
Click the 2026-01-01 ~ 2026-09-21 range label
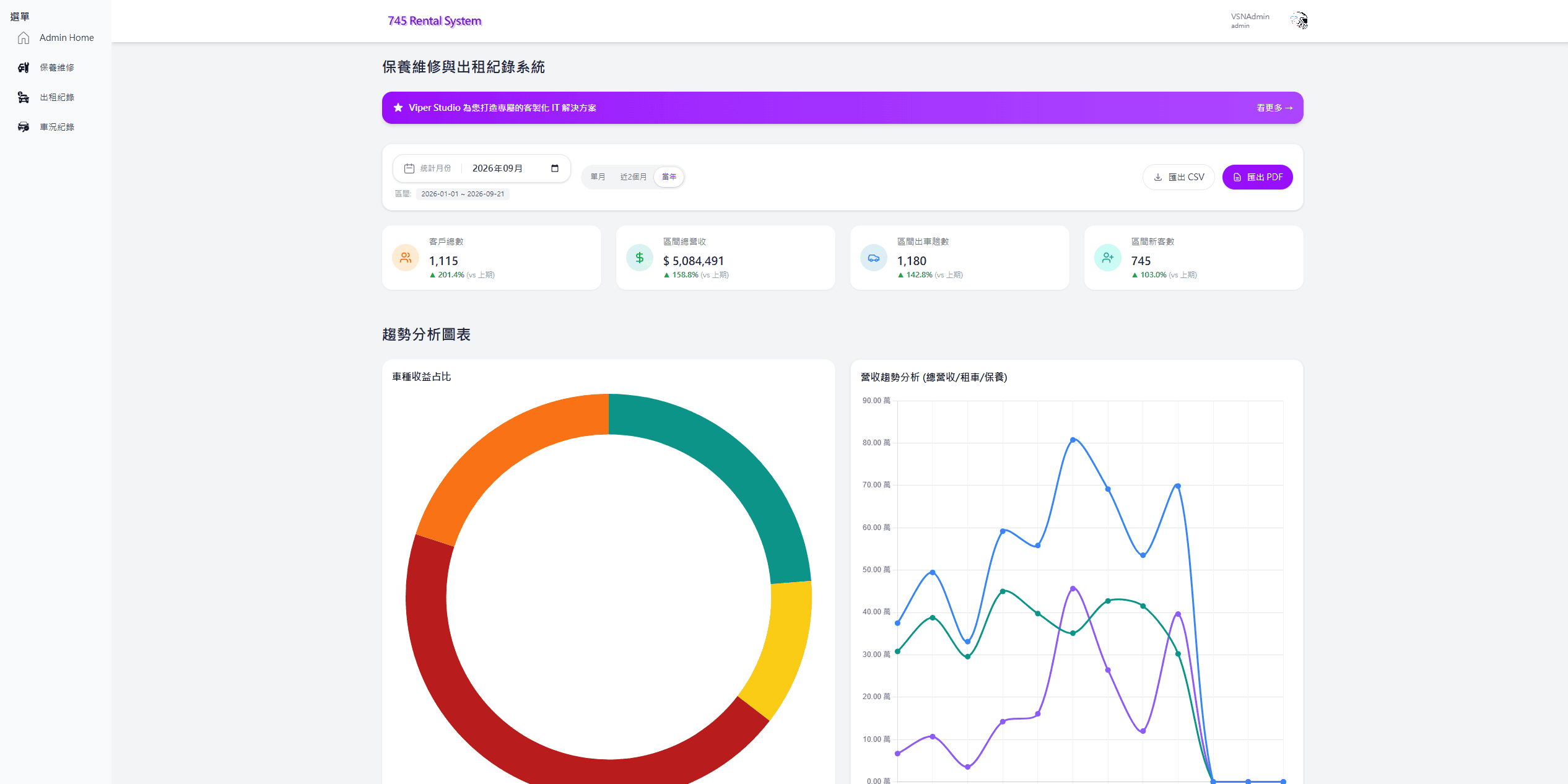point(463,194)
